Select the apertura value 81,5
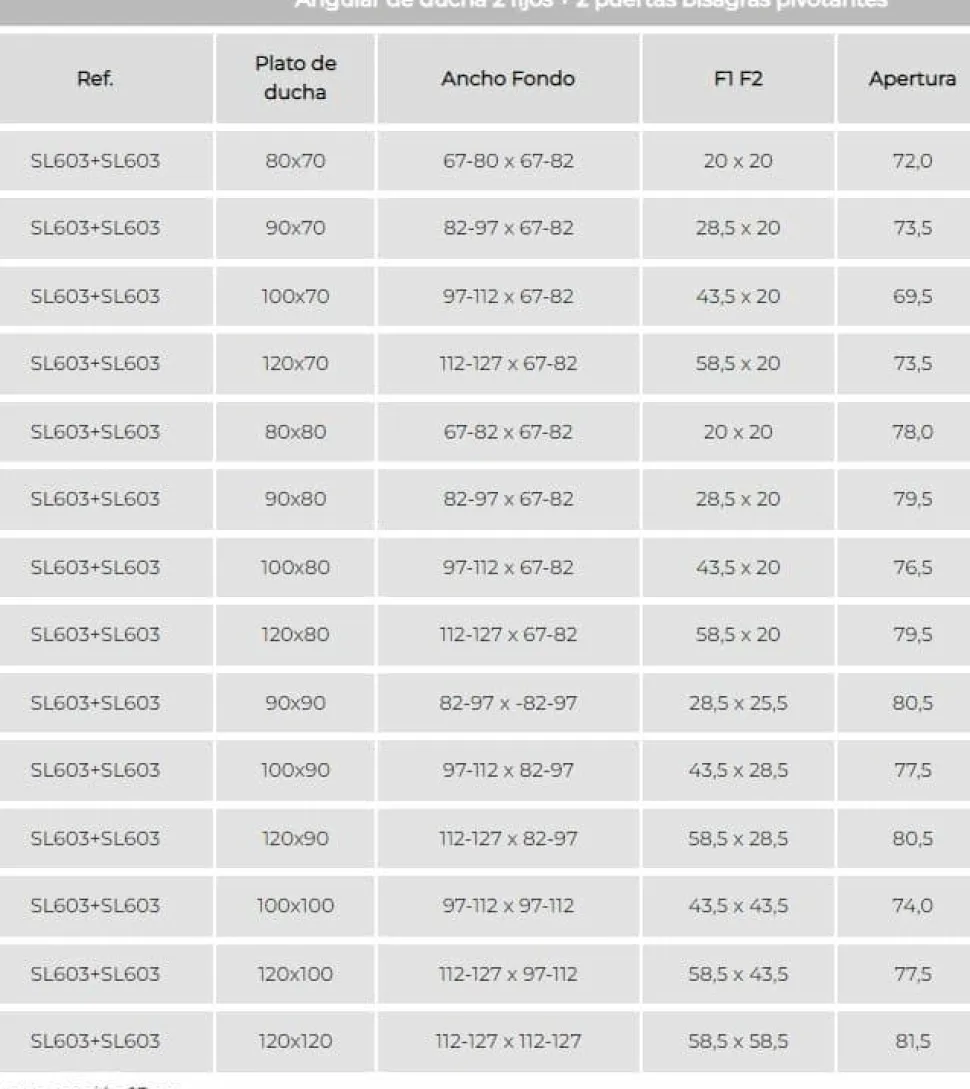Viewport: 970px width, 1089px height. click(912, 1041)
